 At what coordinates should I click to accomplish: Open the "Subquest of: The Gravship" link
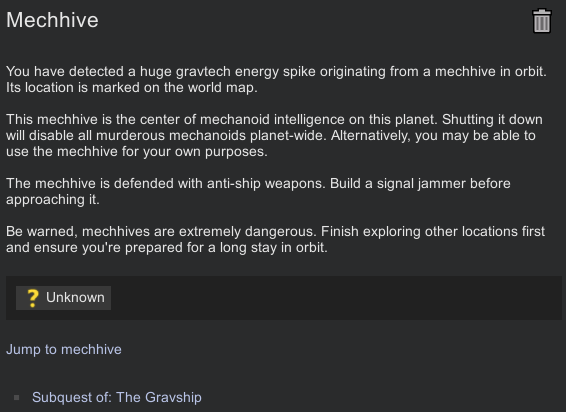[x=117, y=397]
